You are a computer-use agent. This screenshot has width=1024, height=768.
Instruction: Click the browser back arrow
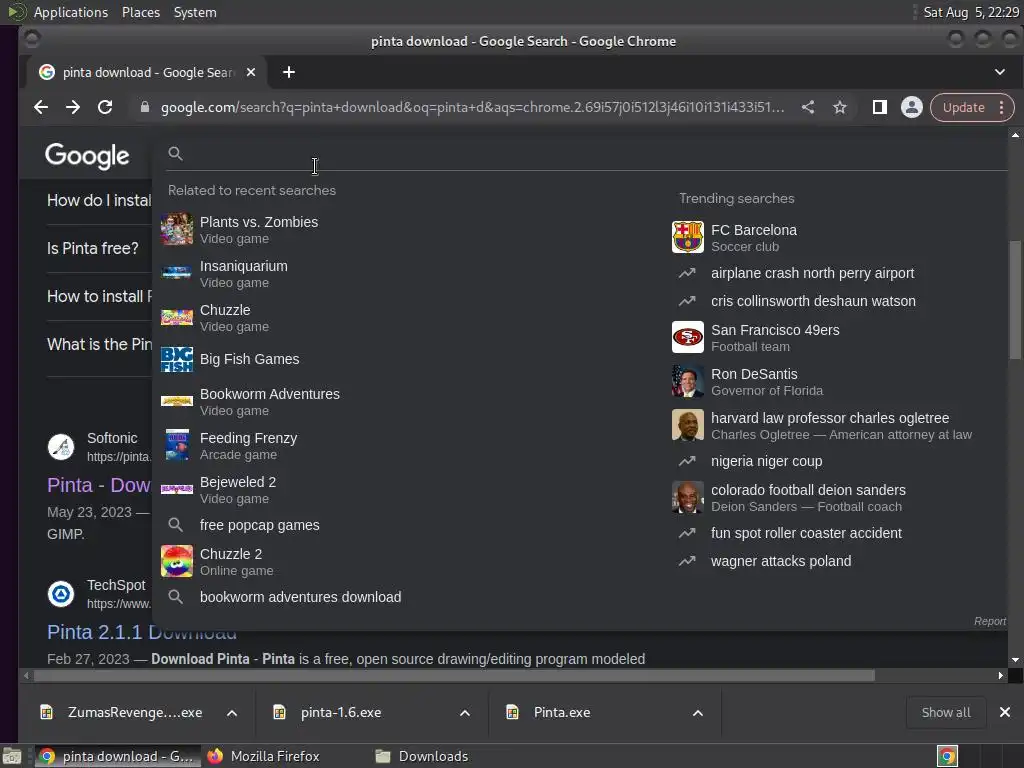40,107
